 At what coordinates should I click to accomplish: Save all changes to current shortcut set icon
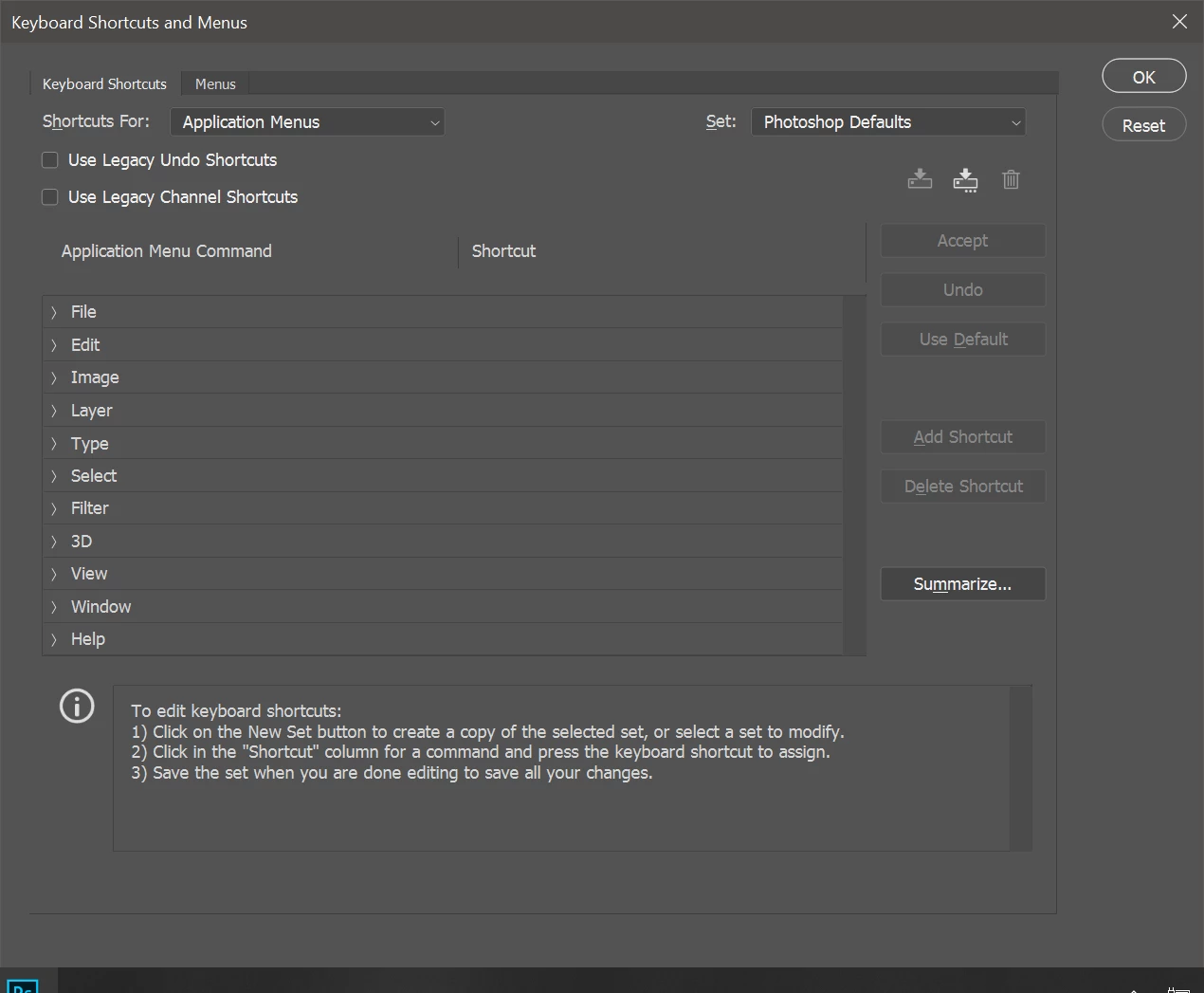920,178
